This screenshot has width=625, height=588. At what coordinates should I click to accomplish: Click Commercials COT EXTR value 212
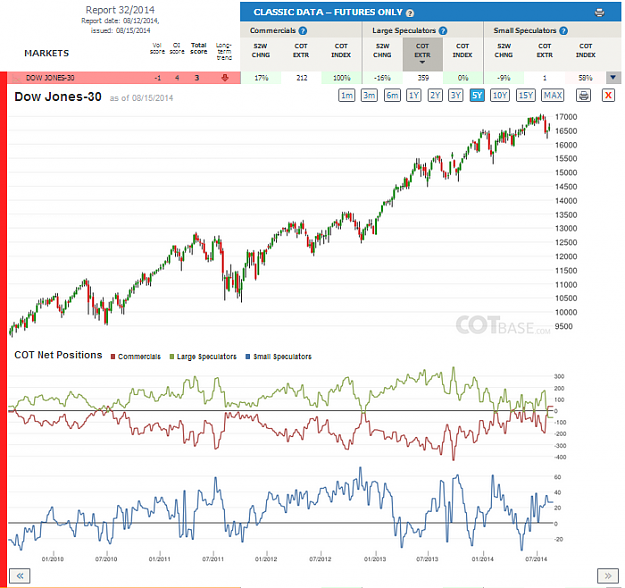pos(302,78)
